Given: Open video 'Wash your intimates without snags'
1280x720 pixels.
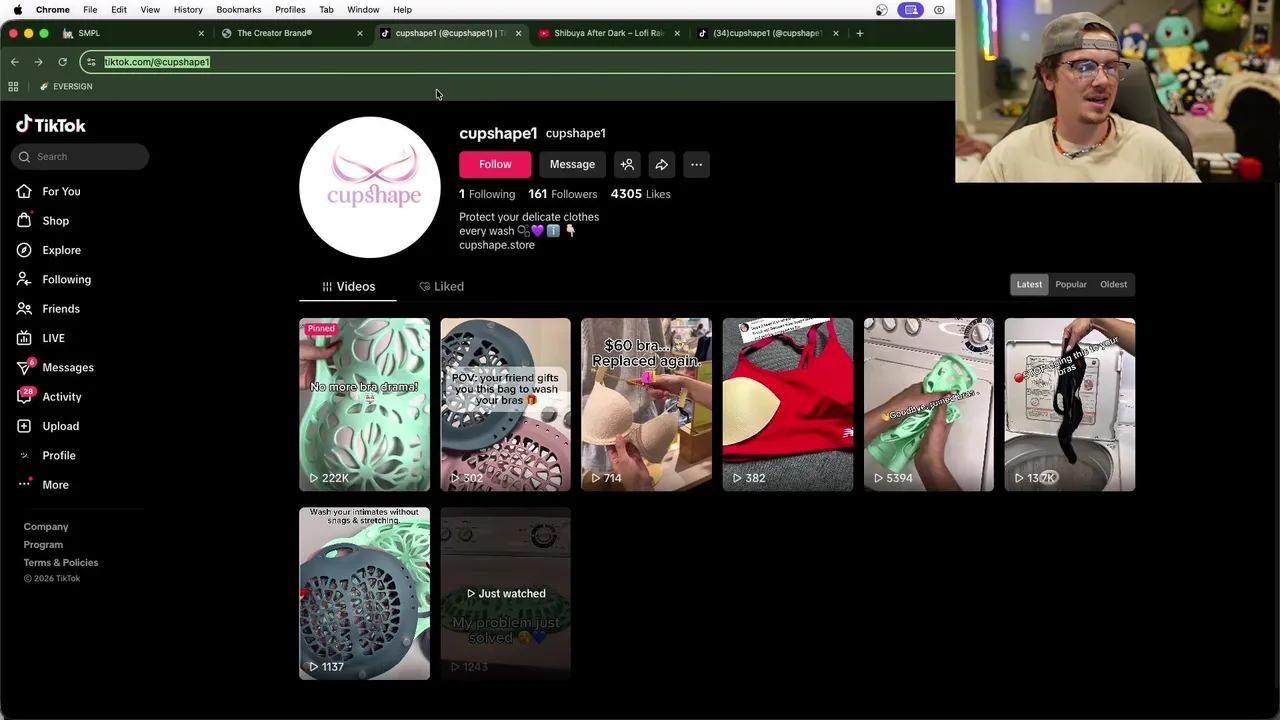Looking at the screenshot, I should (364, 593).
